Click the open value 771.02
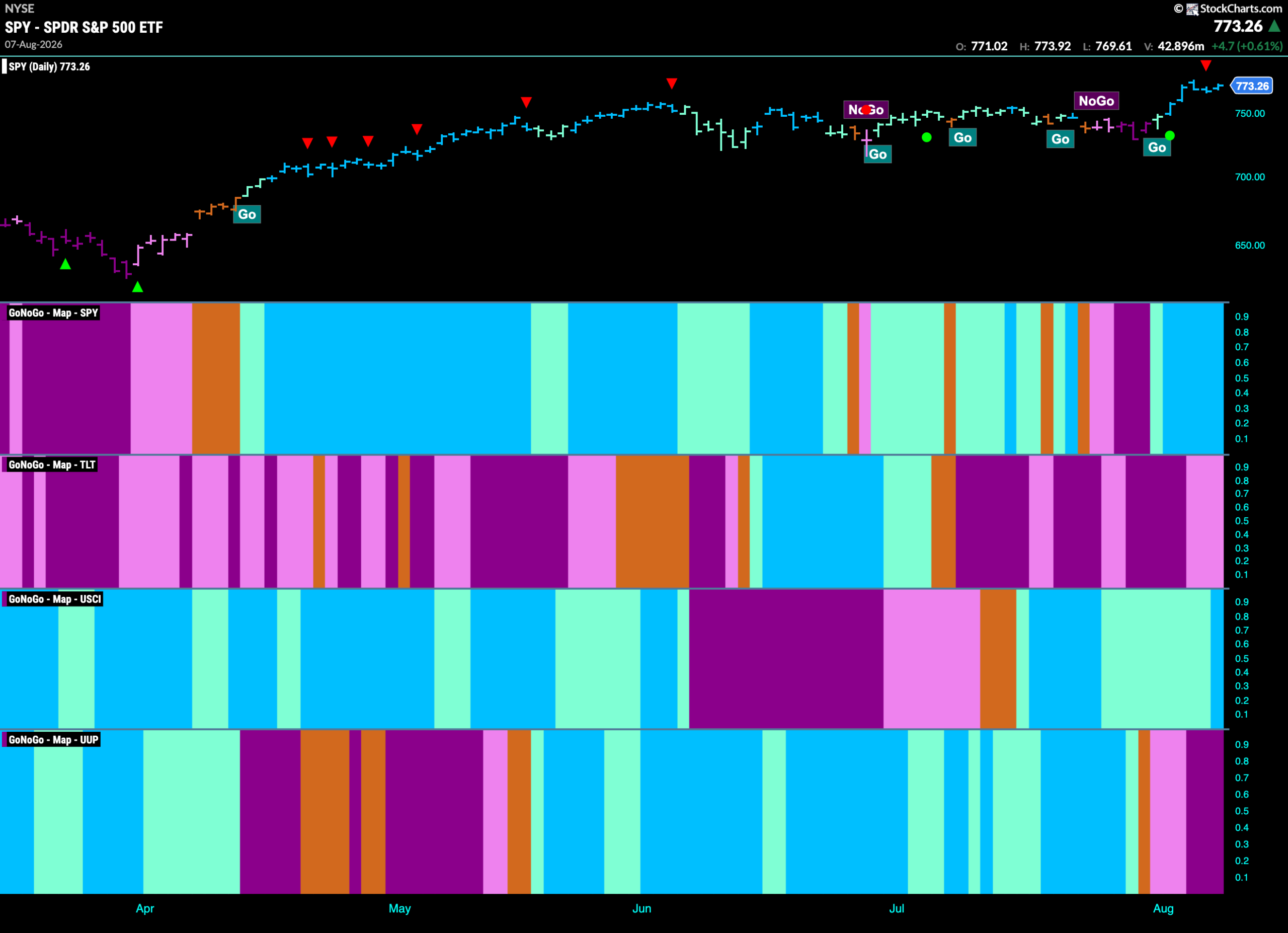This screenshot has width=1288, height=933. [989, 46]
